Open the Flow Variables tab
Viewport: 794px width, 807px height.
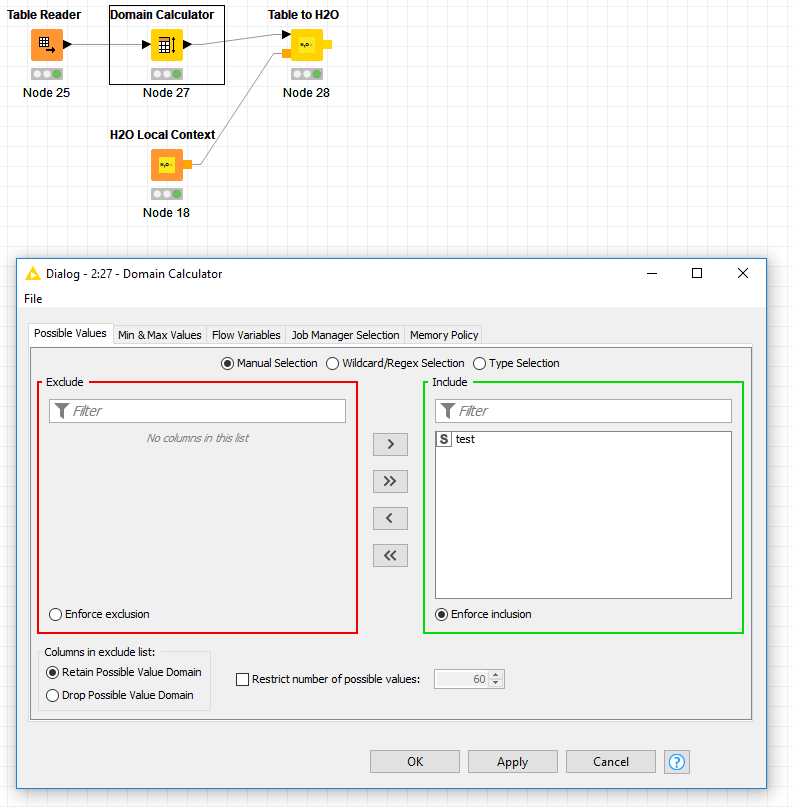[246, 335]
